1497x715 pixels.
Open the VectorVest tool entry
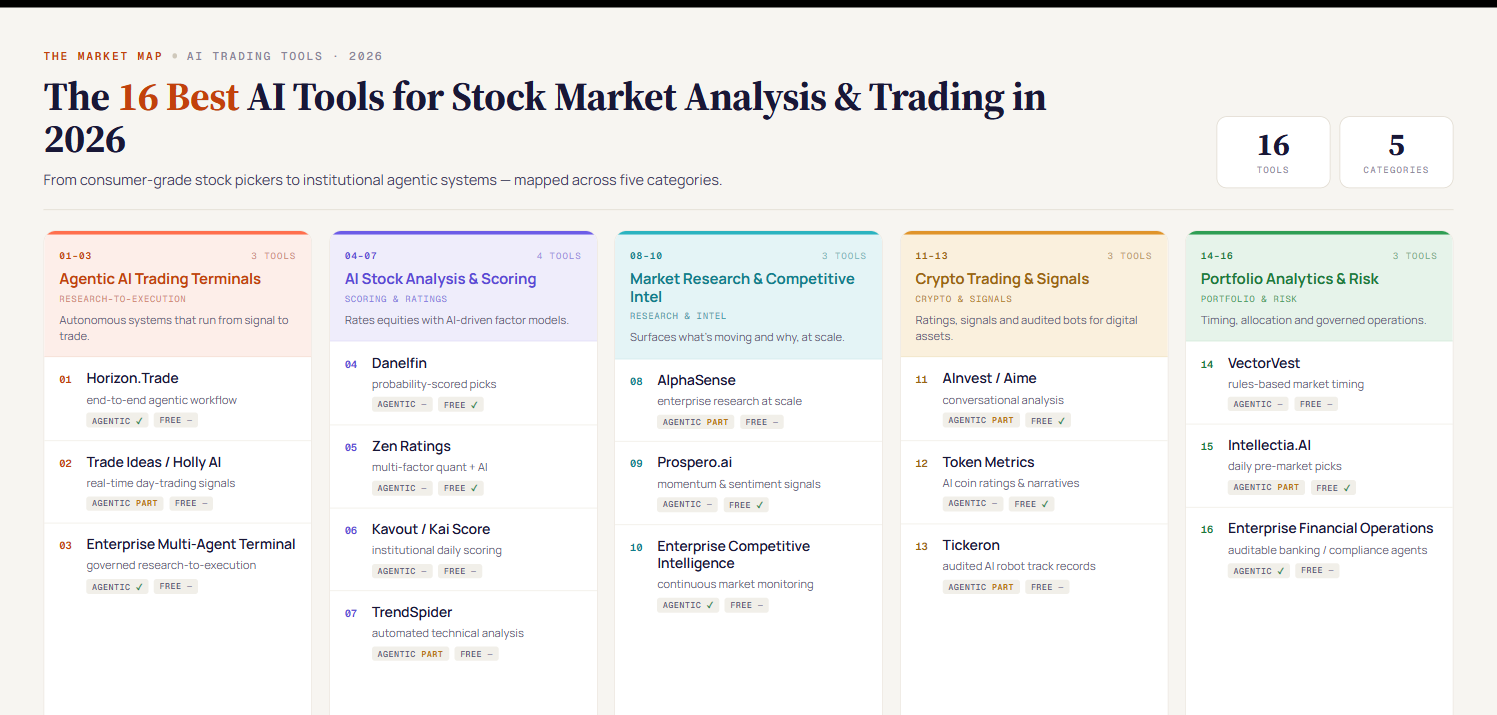coord(1319,383)
